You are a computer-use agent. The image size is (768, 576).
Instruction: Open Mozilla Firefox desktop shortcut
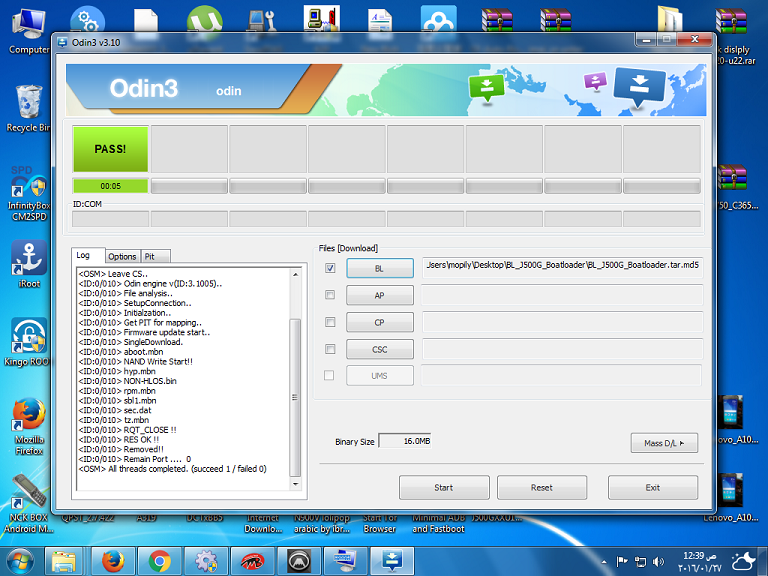click(x=28, y=426)
